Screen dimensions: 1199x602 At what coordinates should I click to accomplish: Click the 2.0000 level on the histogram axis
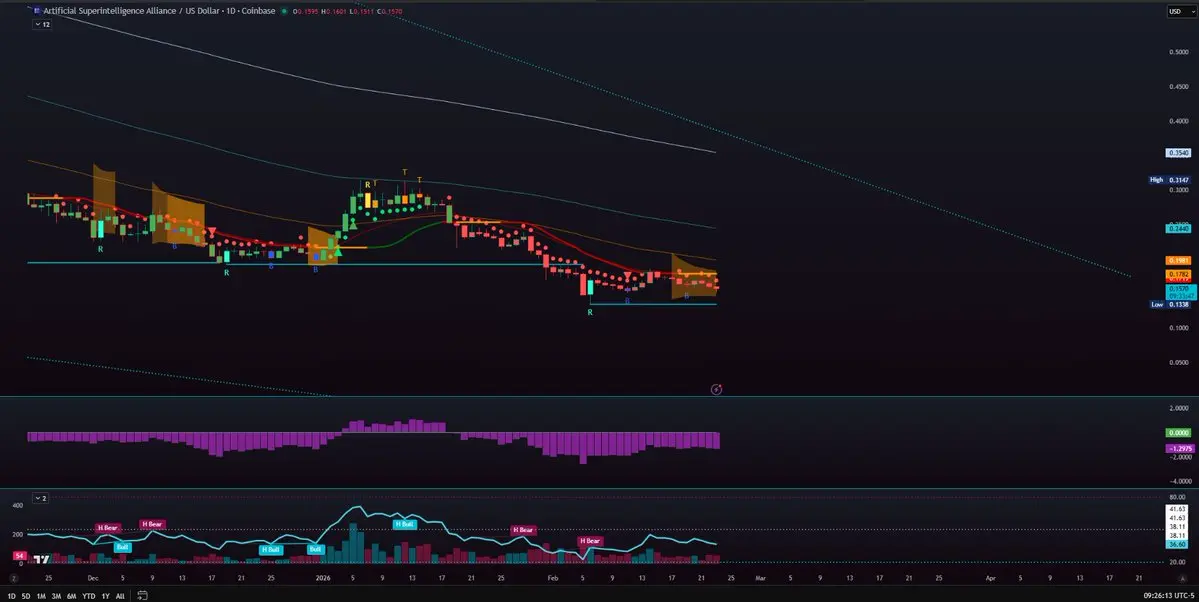pos(1178,408)
